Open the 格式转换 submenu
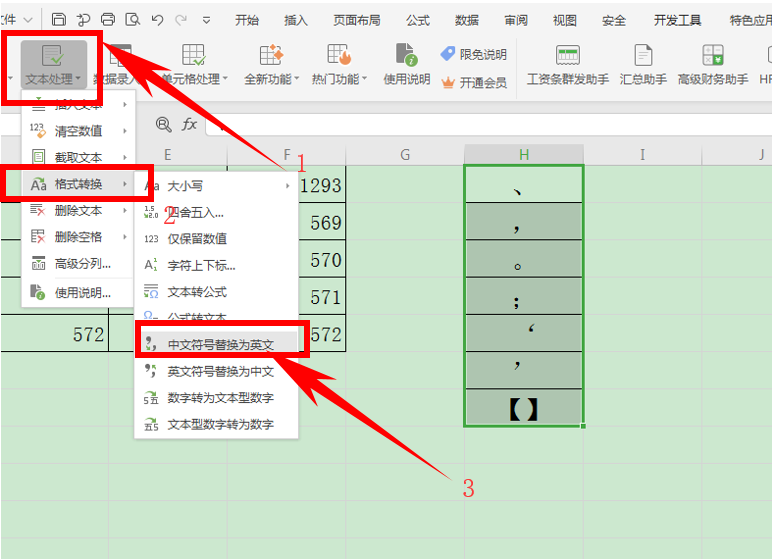This screenshot has width=772, height=560. tap(78, 184)
